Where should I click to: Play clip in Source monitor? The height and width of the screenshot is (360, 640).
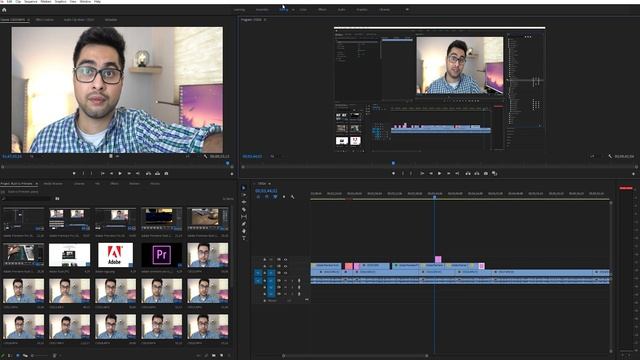point(120,173)
